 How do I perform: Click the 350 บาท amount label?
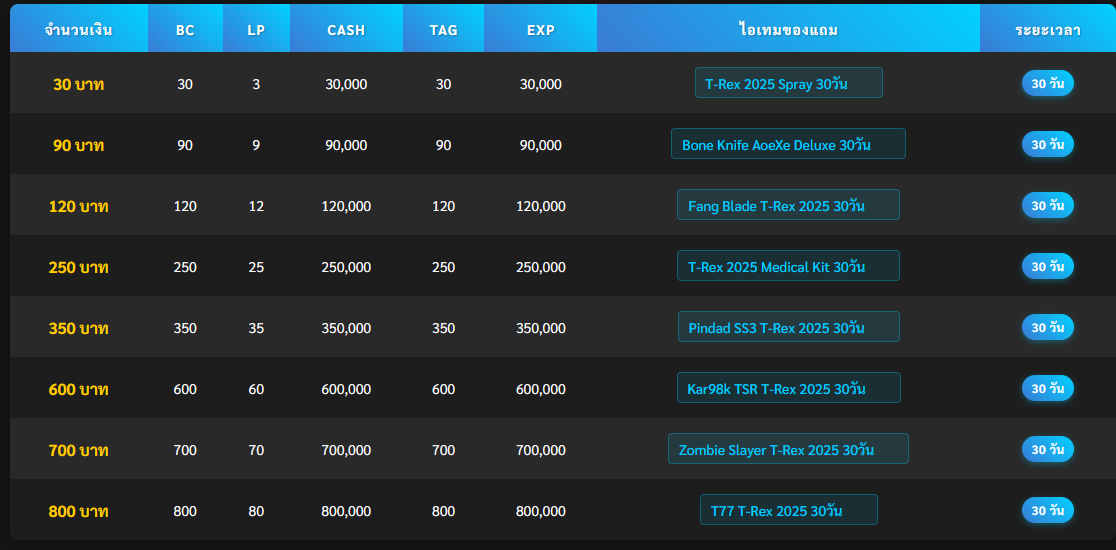tap(79, 328)
